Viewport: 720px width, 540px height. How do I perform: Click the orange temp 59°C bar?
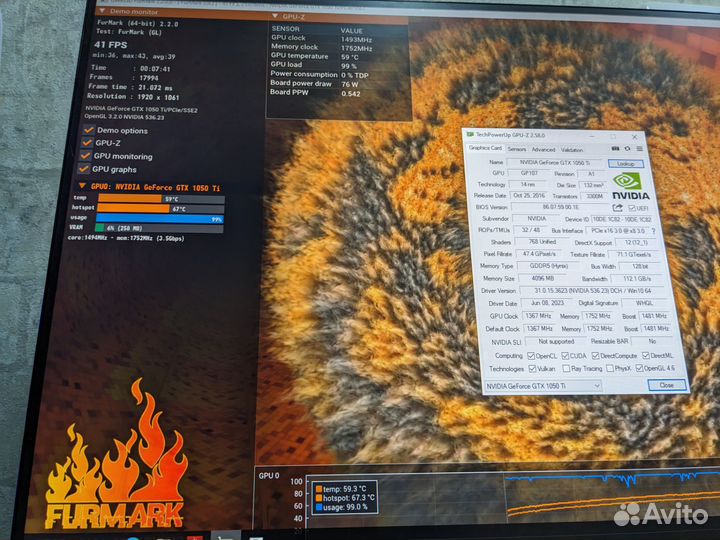point(161,199)
